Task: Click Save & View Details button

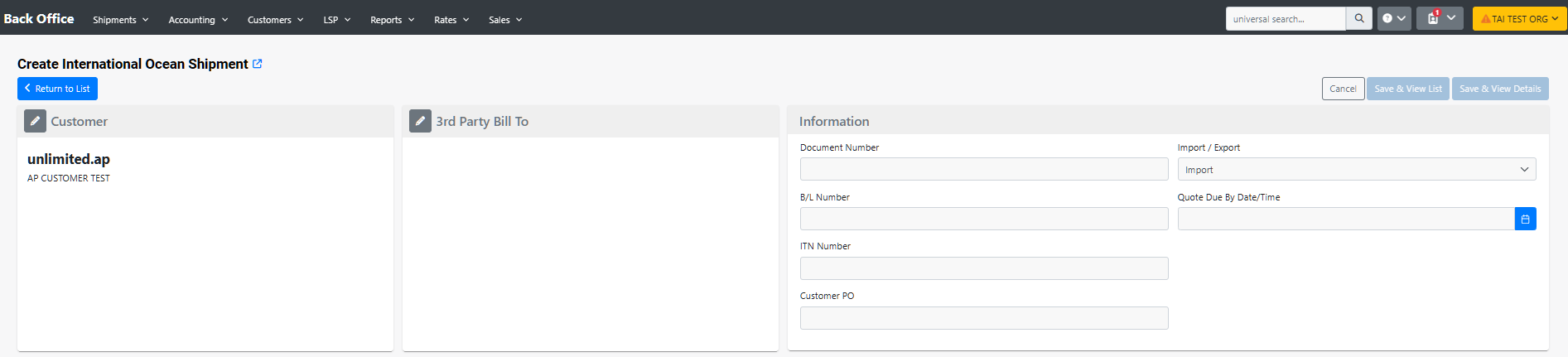Action: [1499, 89]
